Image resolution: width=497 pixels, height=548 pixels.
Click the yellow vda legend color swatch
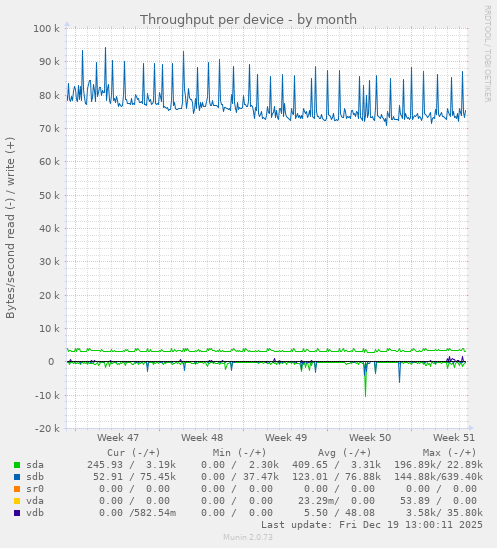17,501
